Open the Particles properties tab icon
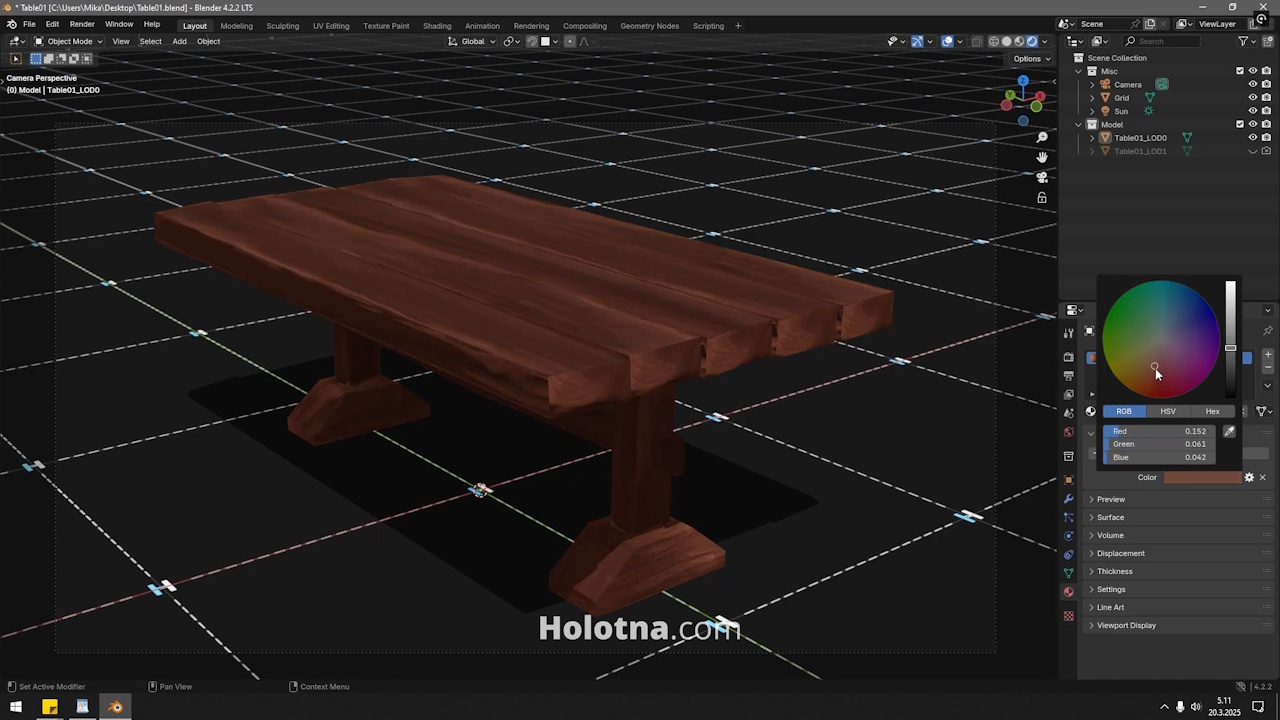Image resolution: width=1280 pixels, height=720 pixels. point(1068,517)
